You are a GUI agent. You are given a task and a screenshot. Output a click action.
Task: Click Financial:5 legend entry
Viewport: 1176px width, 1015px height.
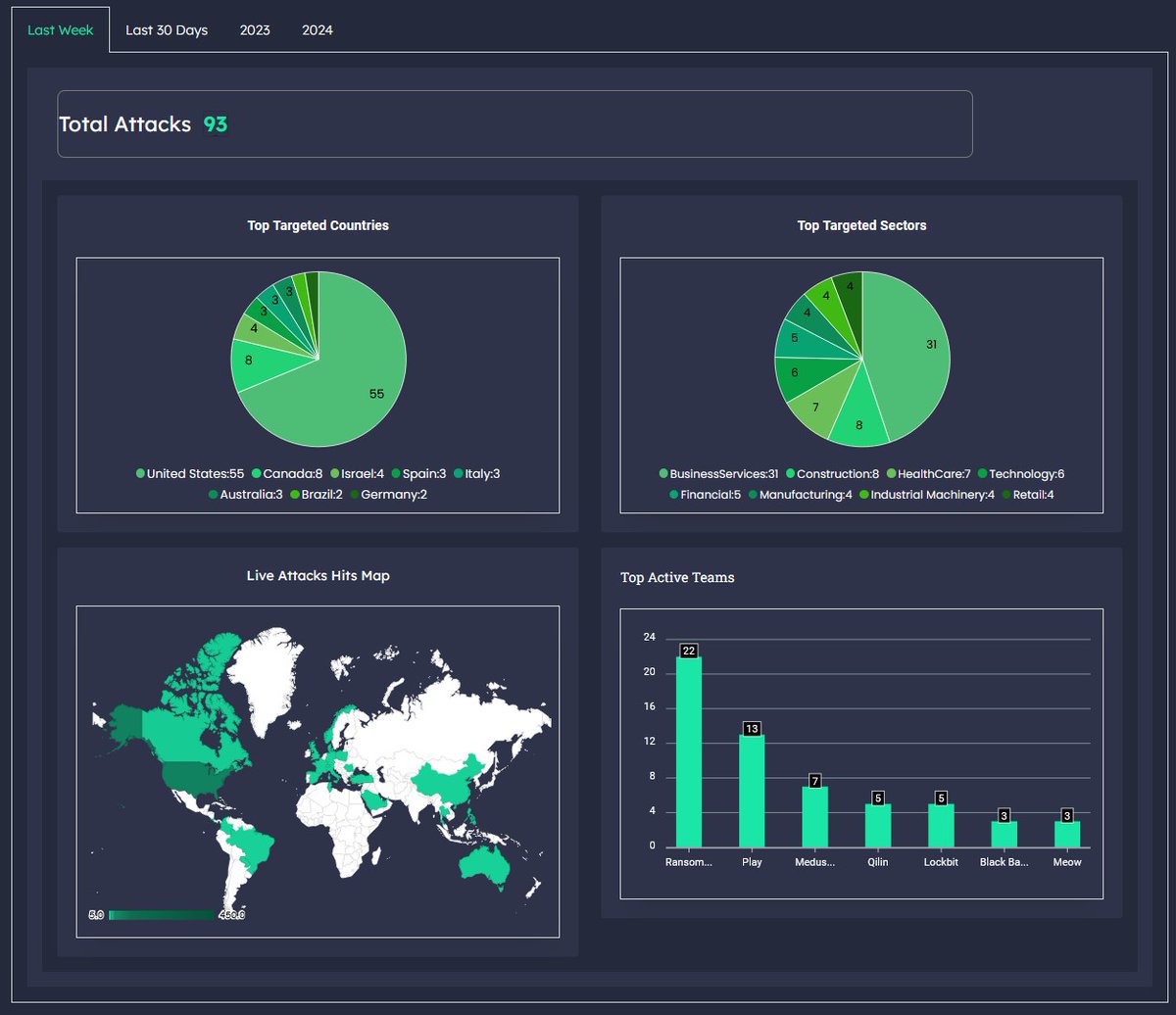coord(705,495)
